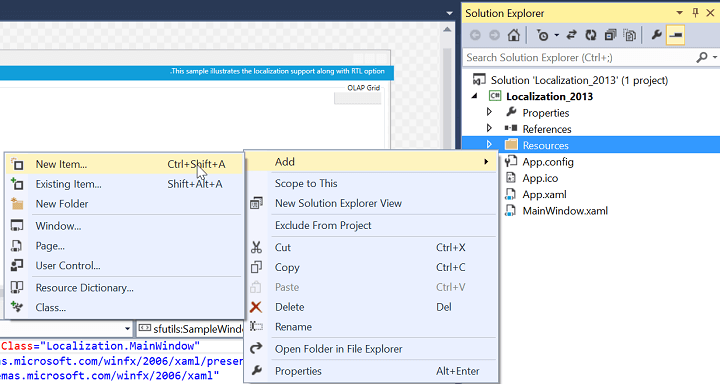This screenshot has width=720, height=384.
Task: Toggle Show All Files in Solution Explorer
Action: tap(630, 35)
